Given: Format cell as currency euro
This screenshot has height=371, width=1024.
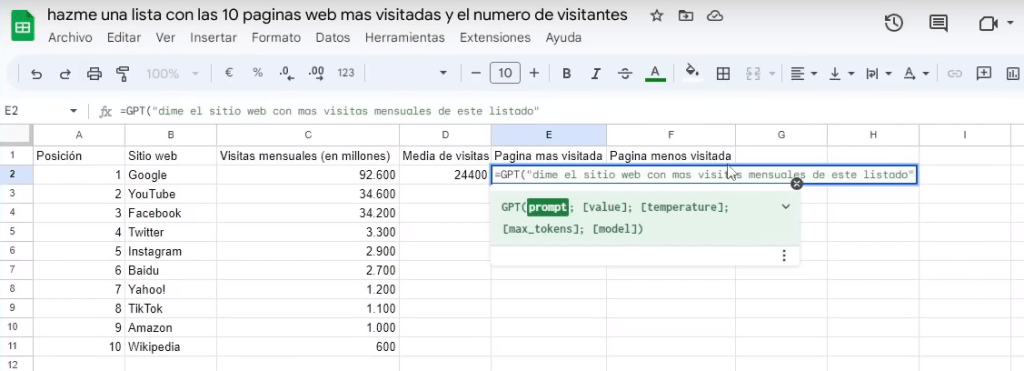Looking at the screenshot, I should tap(229, 73).
